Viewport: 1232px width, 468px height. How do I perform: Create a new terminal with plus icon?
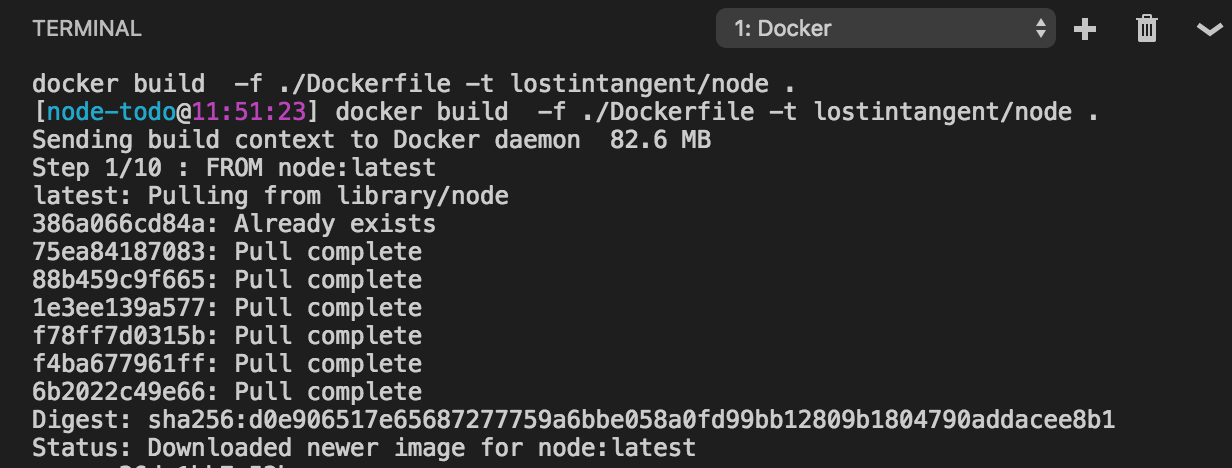(x=1085, y=29)
